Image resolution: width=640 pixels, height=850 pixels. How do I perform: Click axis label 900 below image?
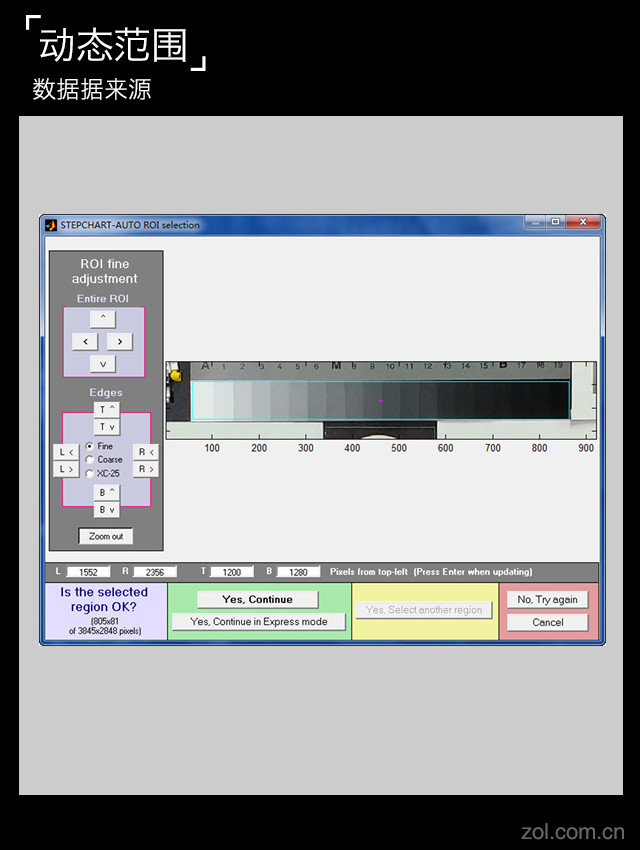click(x=586, y=448)
